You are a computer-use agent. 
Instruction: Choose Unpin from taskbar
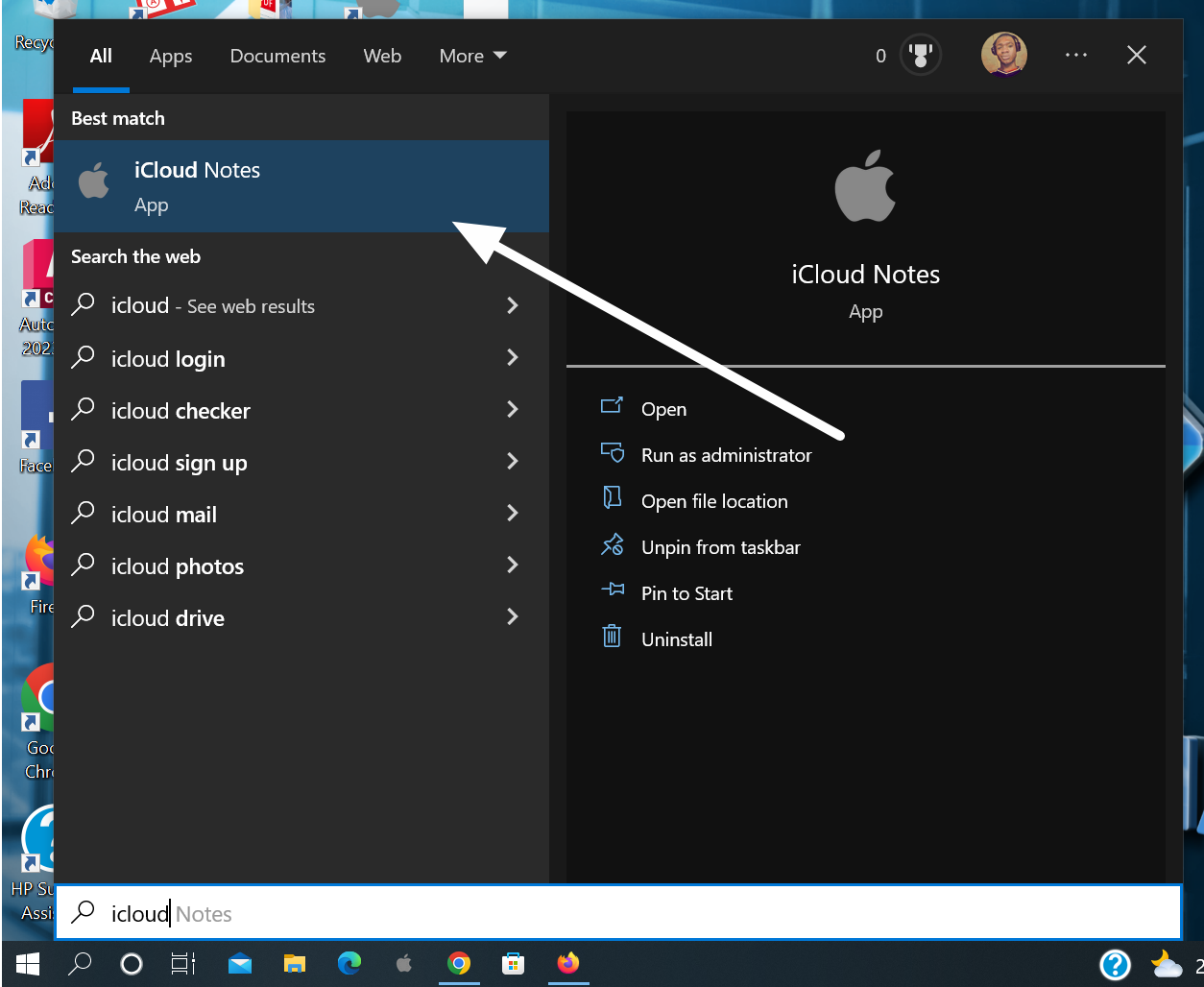click(721, 547)
